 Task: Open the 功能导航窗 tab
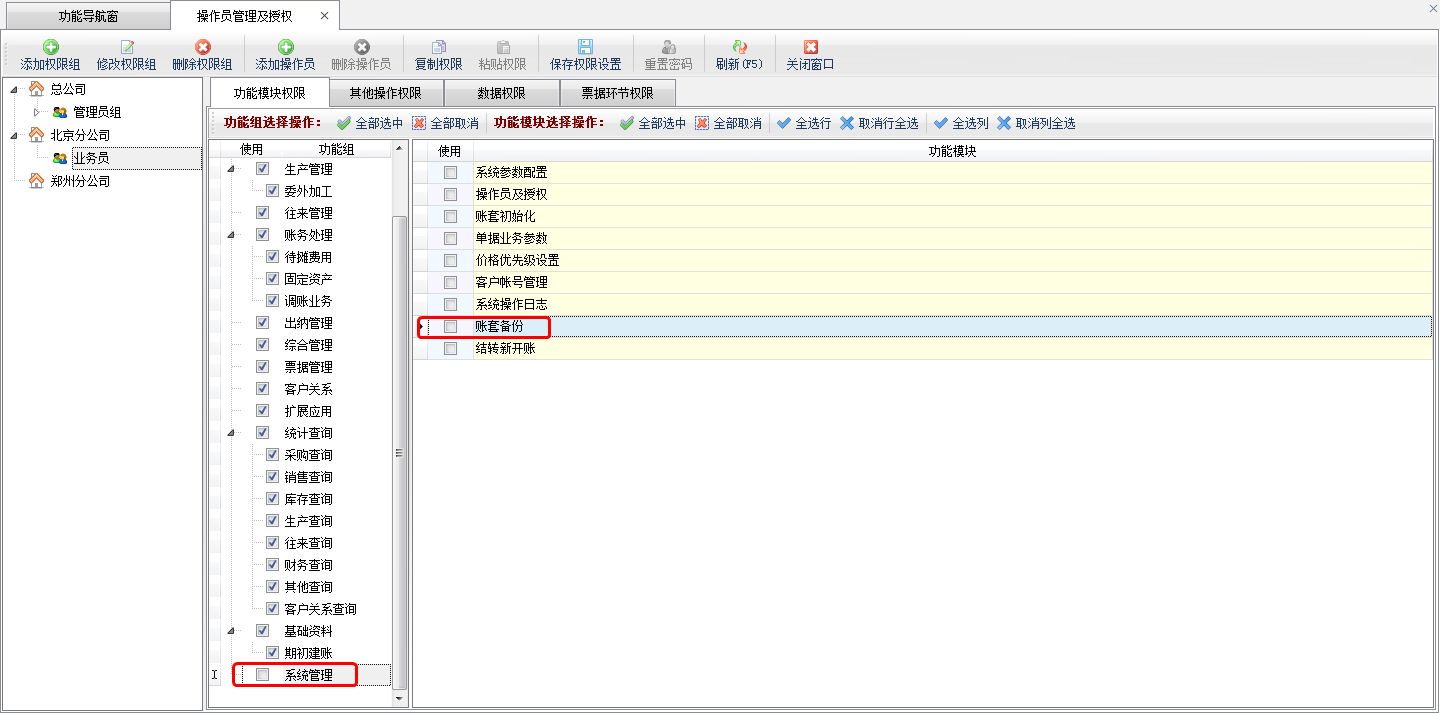[85, 16]
